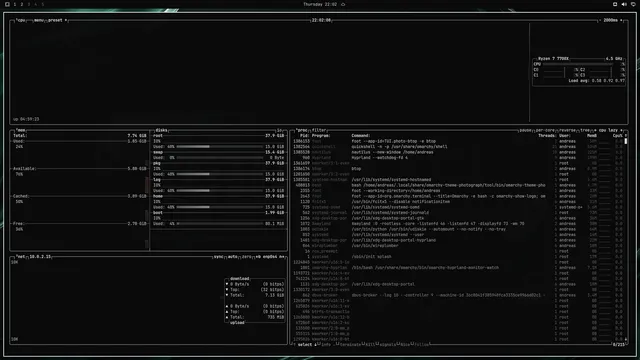The image size is (640, 360).
Task: Decrease update interval with minus before 2000ms
Action: 600,20
